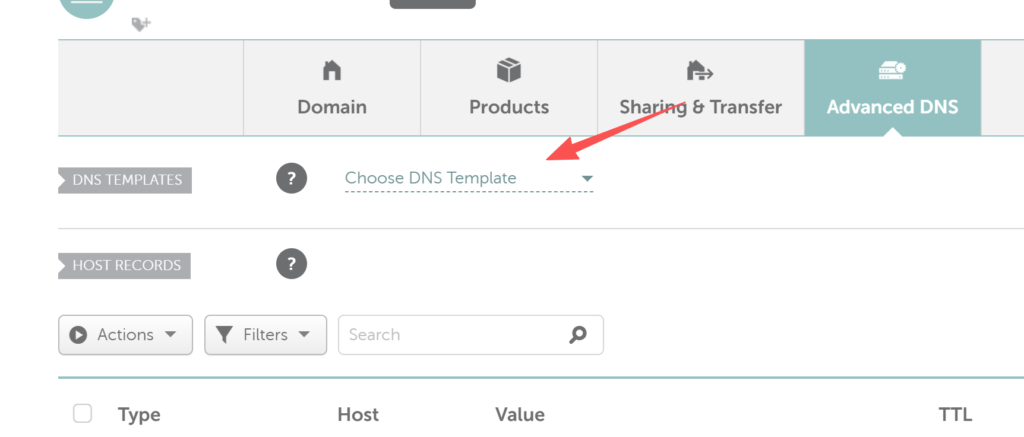Open the Actions dropdown menu
This screenshot has height=437, width=1024.
coord(125,335)
